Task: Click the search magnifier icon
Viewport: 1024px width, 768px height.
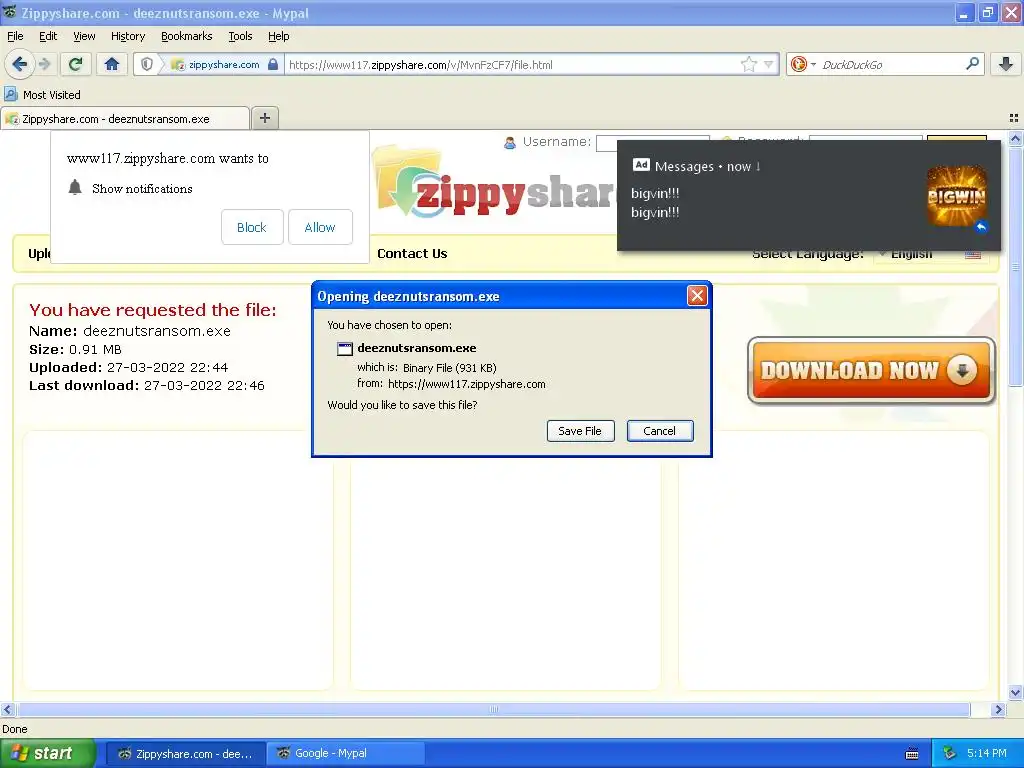Action: pyautogui.click(x=972, y=64)
